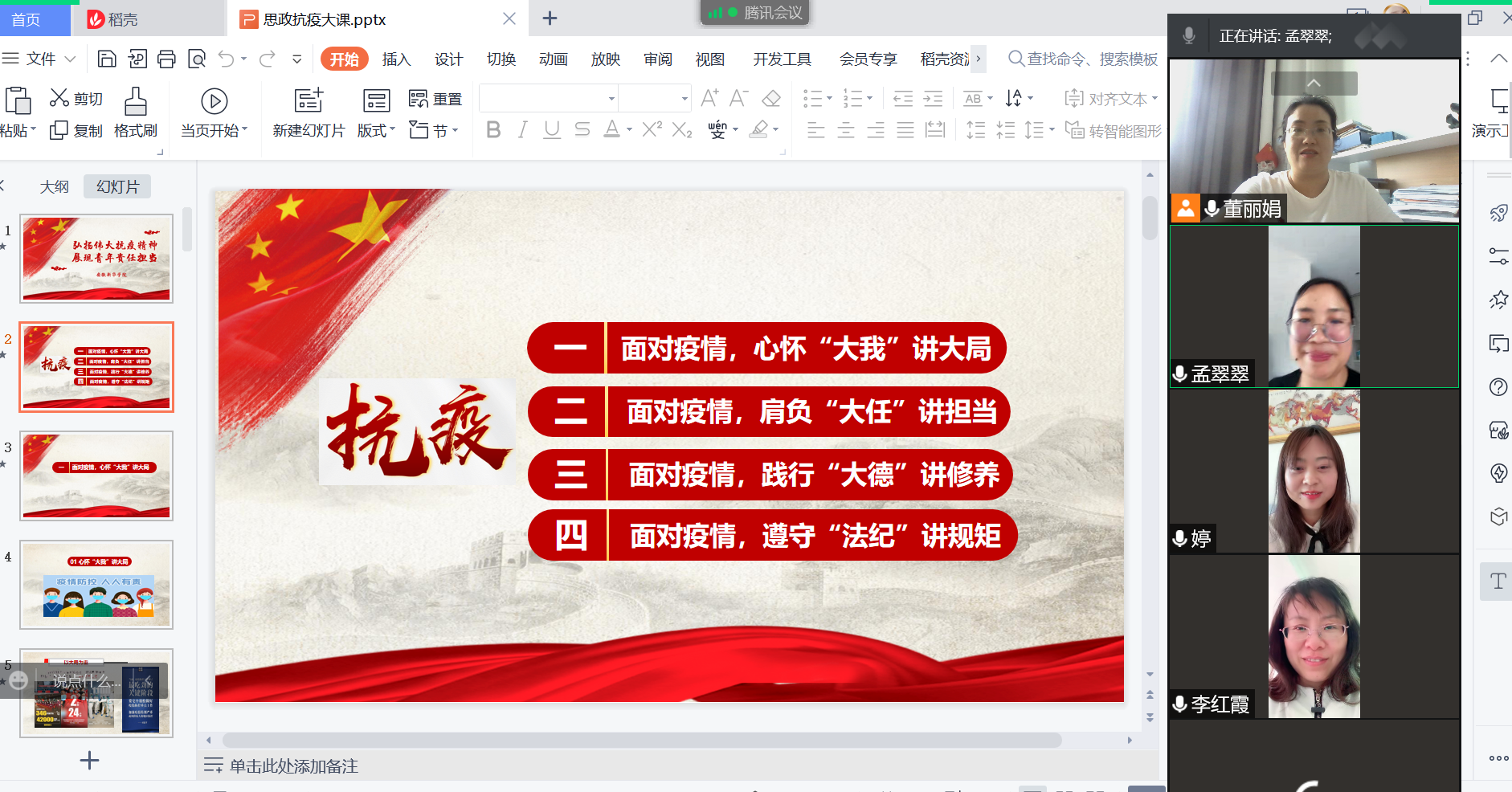Click the Print icon in quick toolbar
The image size is (1512, 792).
166,59
